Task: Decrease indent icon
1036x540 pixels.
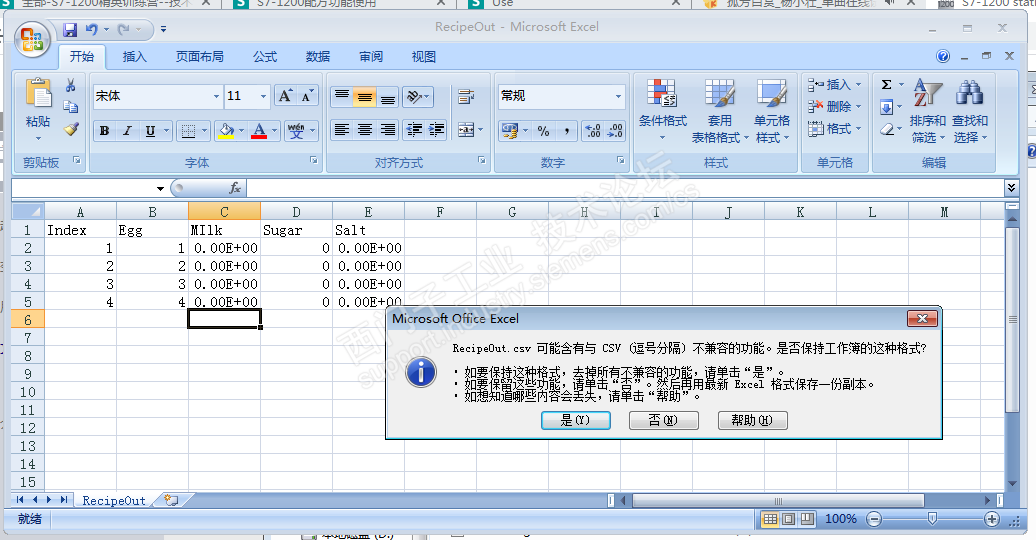Action: click(x=414, y=130)
